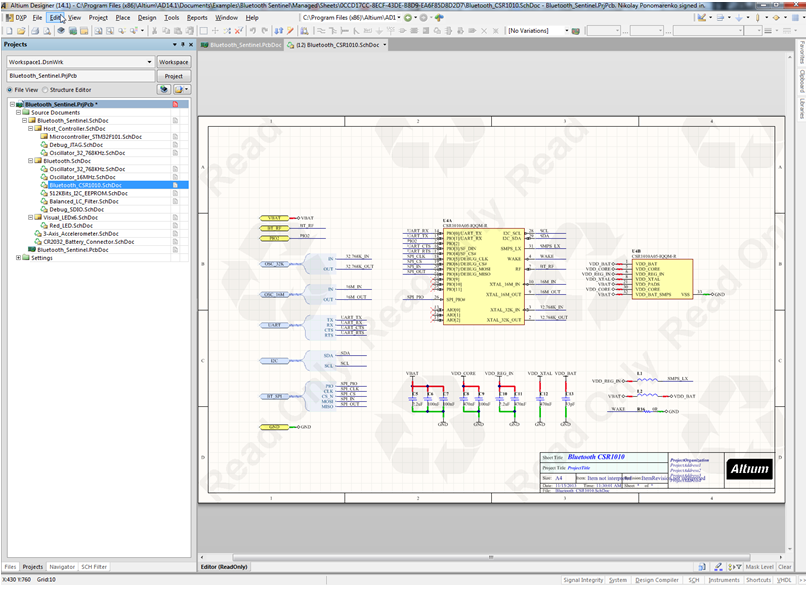The width and height of the screenshot is (807, 589).
Task: Select the Structure Editor radio button
Action: tap(45, 90)
